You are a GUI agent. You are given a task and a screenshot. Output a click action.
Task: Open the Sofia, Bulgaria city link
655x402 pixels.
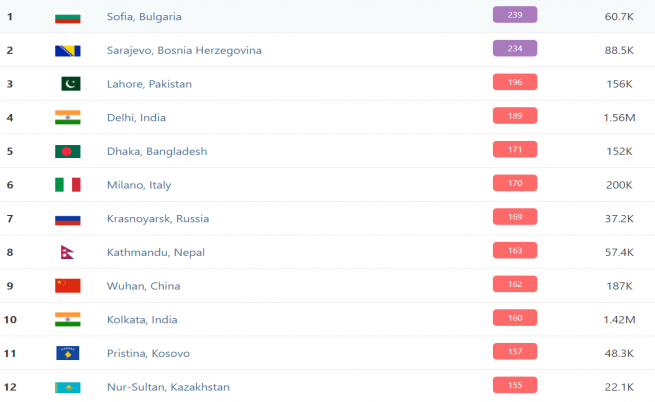[x=144, y=17]
